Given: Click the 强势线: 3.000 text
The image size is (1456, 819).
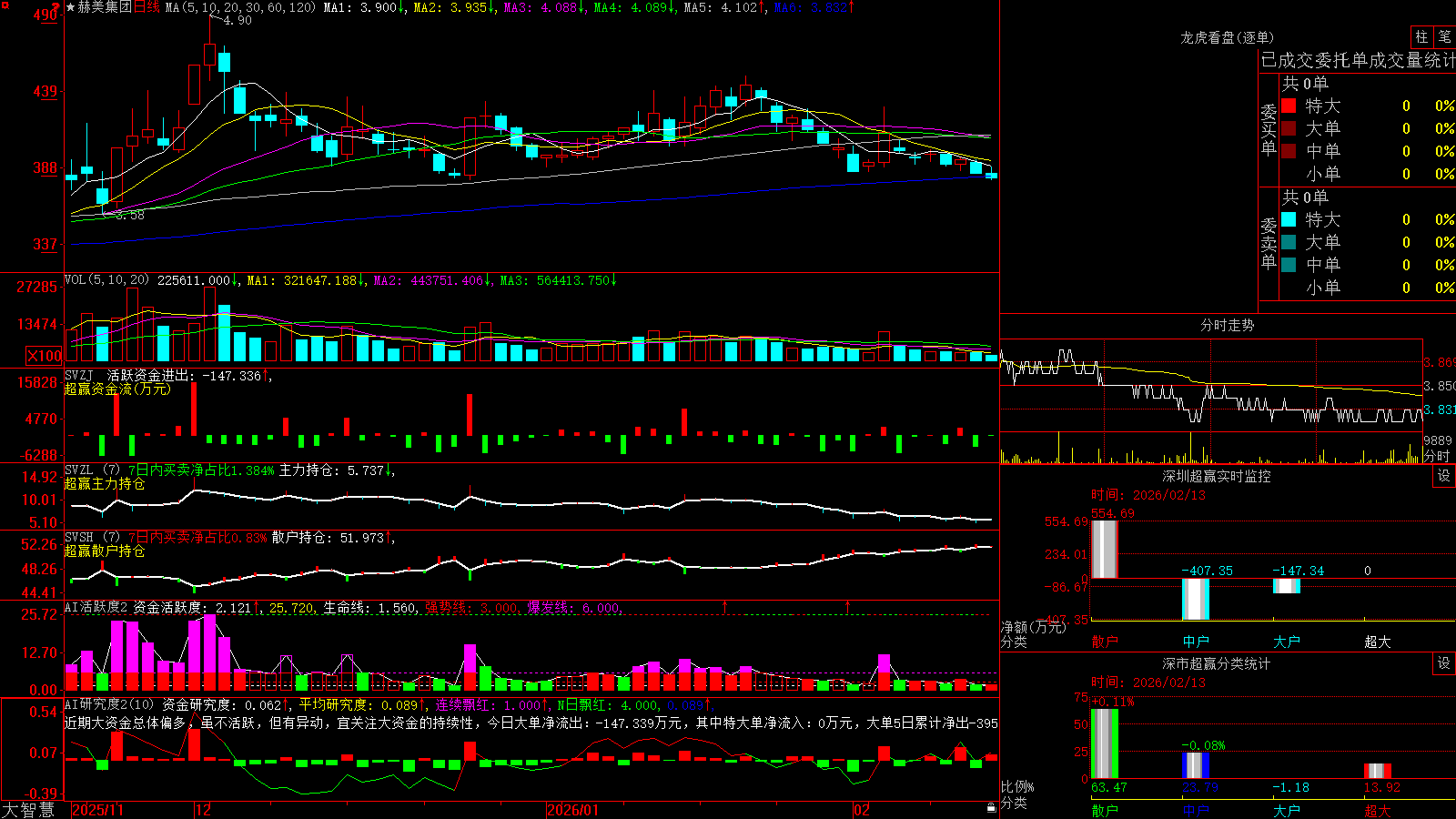Looking at the screenshot, I should [472, 608].
